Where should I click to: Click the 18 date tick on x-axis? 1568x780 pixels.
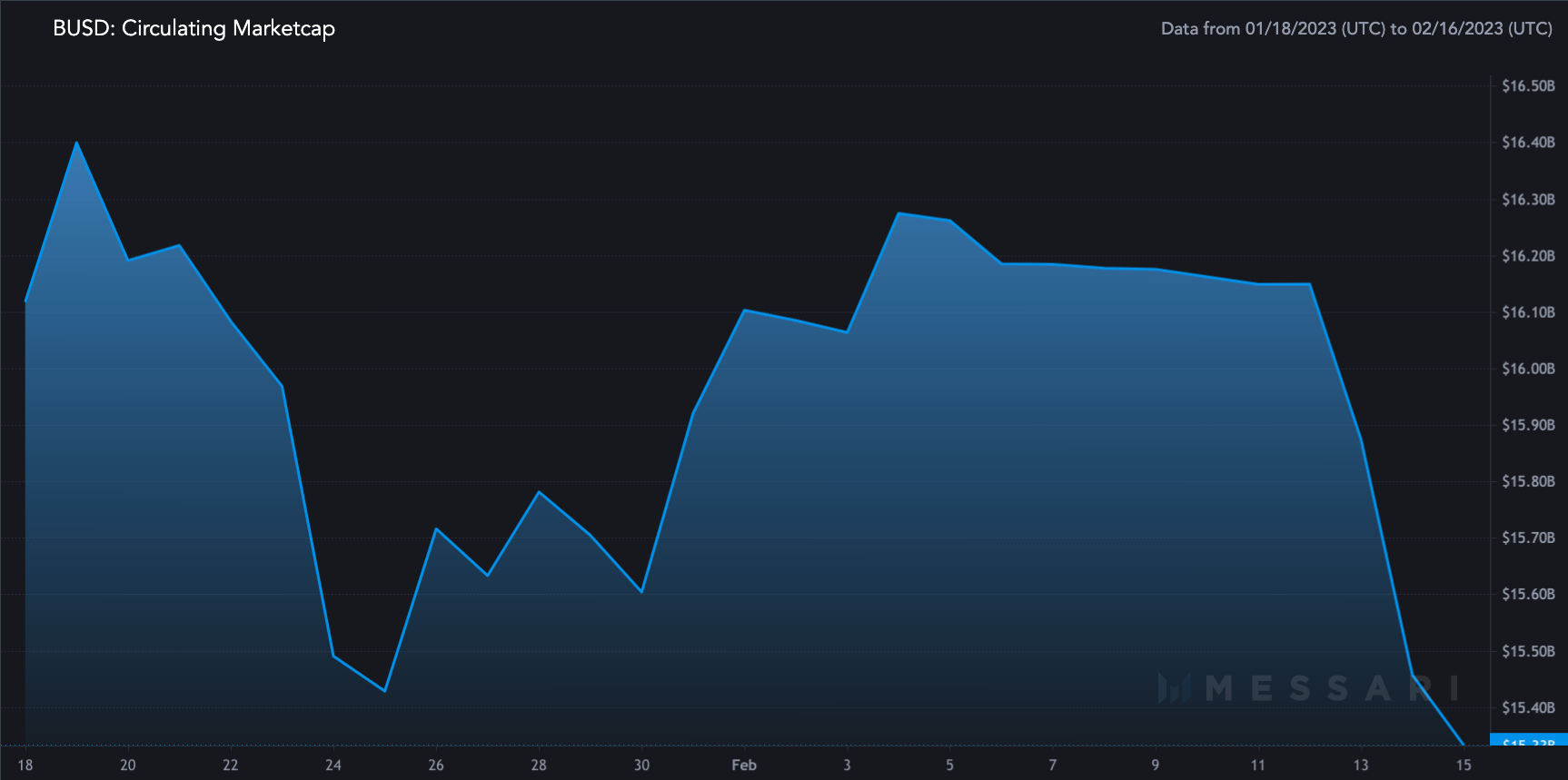click(x=25, y=765)
